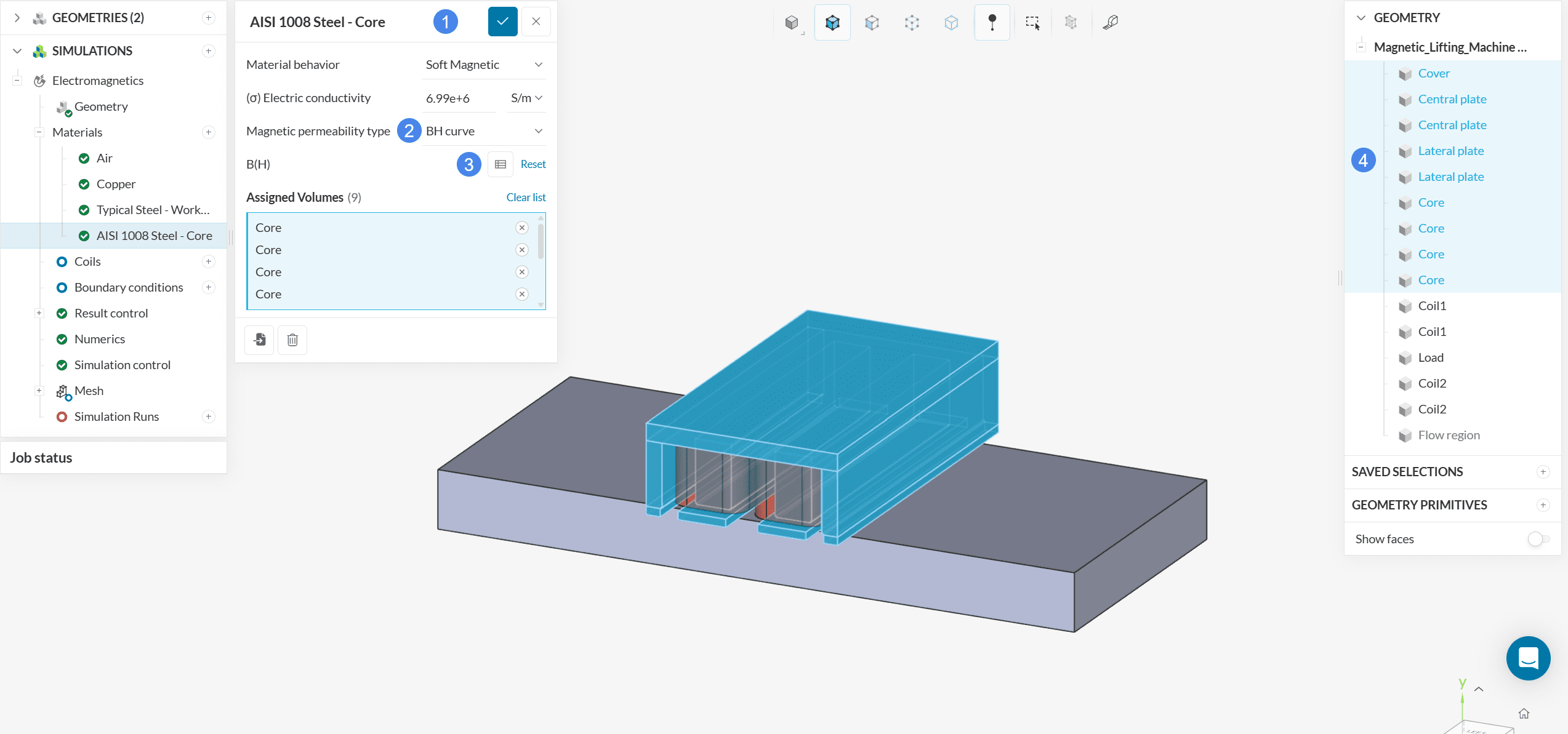Image resolution: width=1568 pixels, height=734 pixels.
Task: Open the support chat bubble
Action: pyautogui.click(x=1528, y=658)
